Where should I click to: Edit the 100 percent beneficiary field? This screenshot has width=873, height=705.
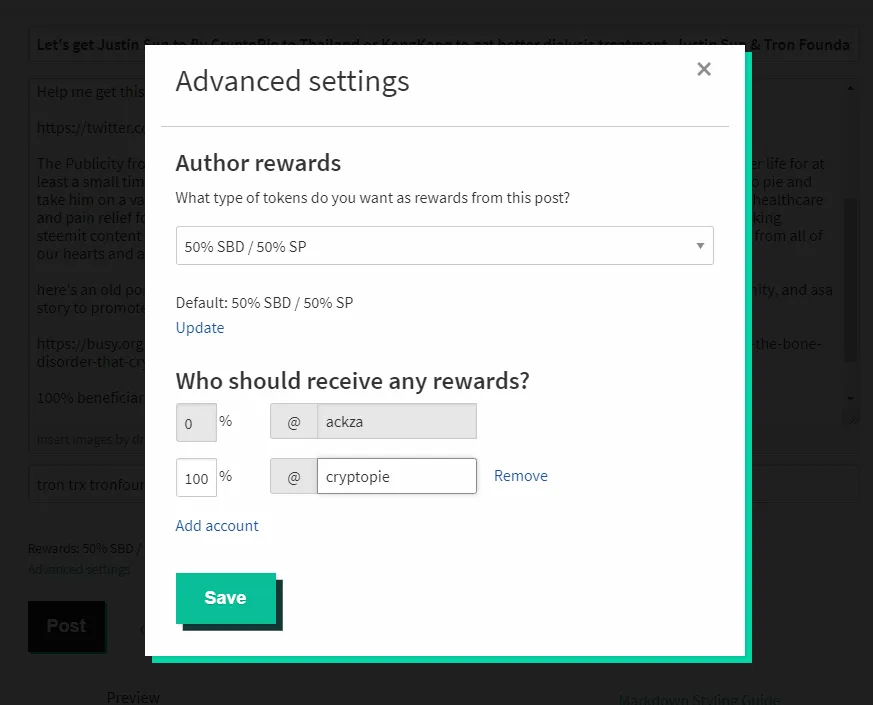click(x=196, y=477)
